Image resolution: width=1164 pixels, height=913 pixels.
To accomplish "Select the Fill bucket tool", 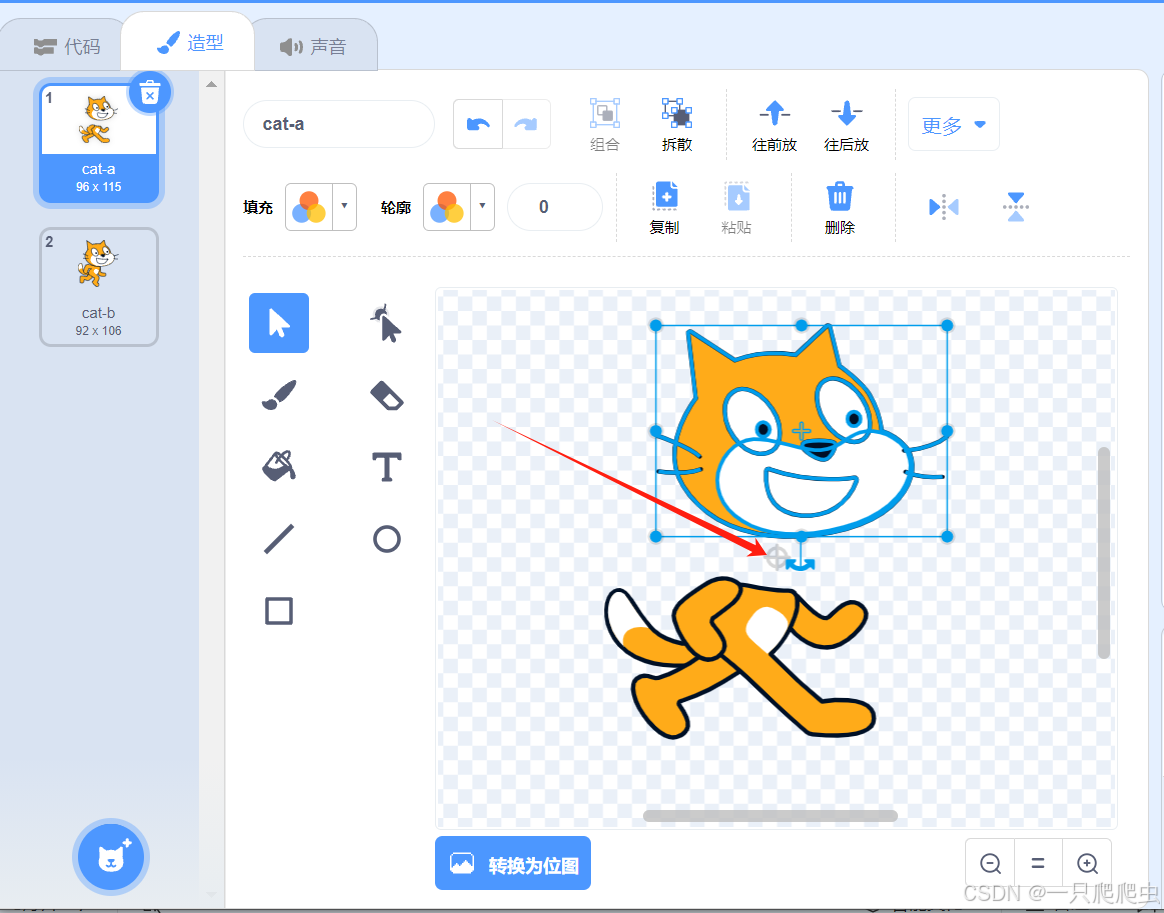I will pos(279,466).
